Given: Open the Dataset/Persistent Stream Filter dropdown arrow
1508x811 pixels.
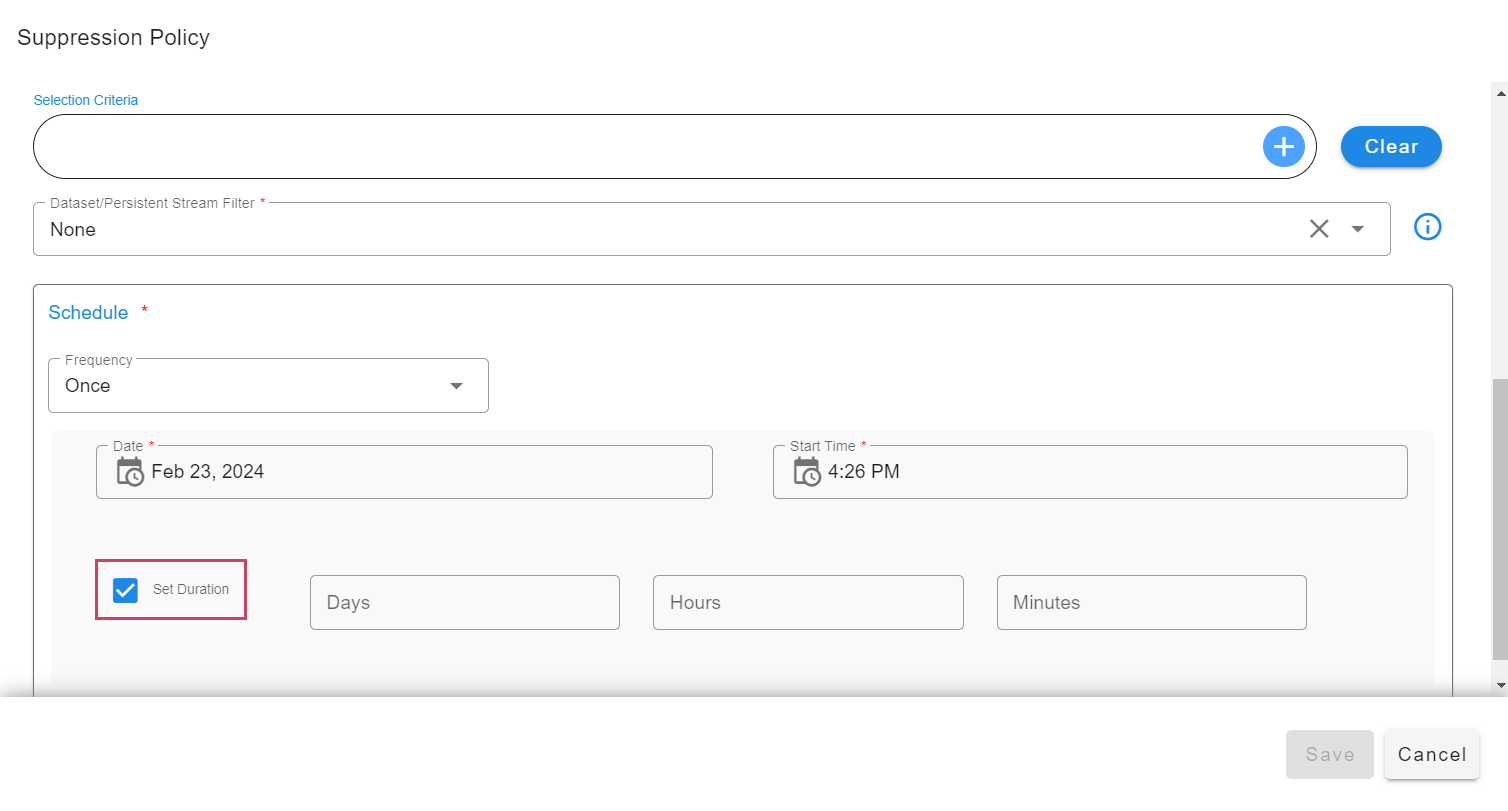Looking at the screenshot, I should click(1357, 229).
